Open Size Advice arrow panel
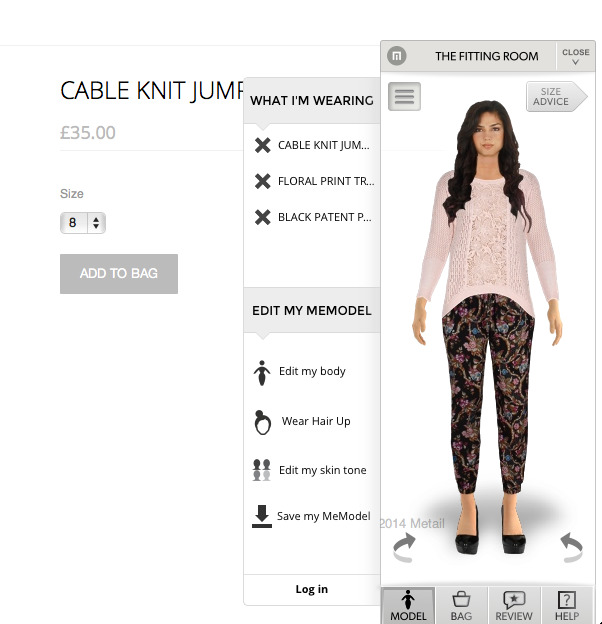The image size is (602, 624). tap(556, 96)
